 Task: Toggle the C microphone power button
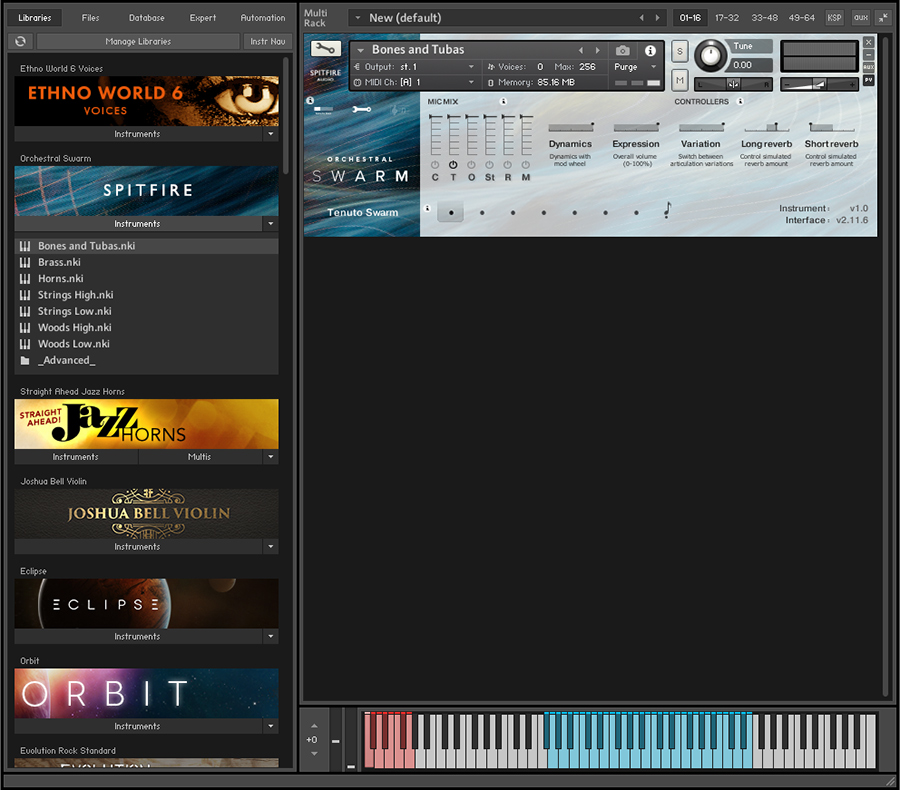[x=435, y=165]
